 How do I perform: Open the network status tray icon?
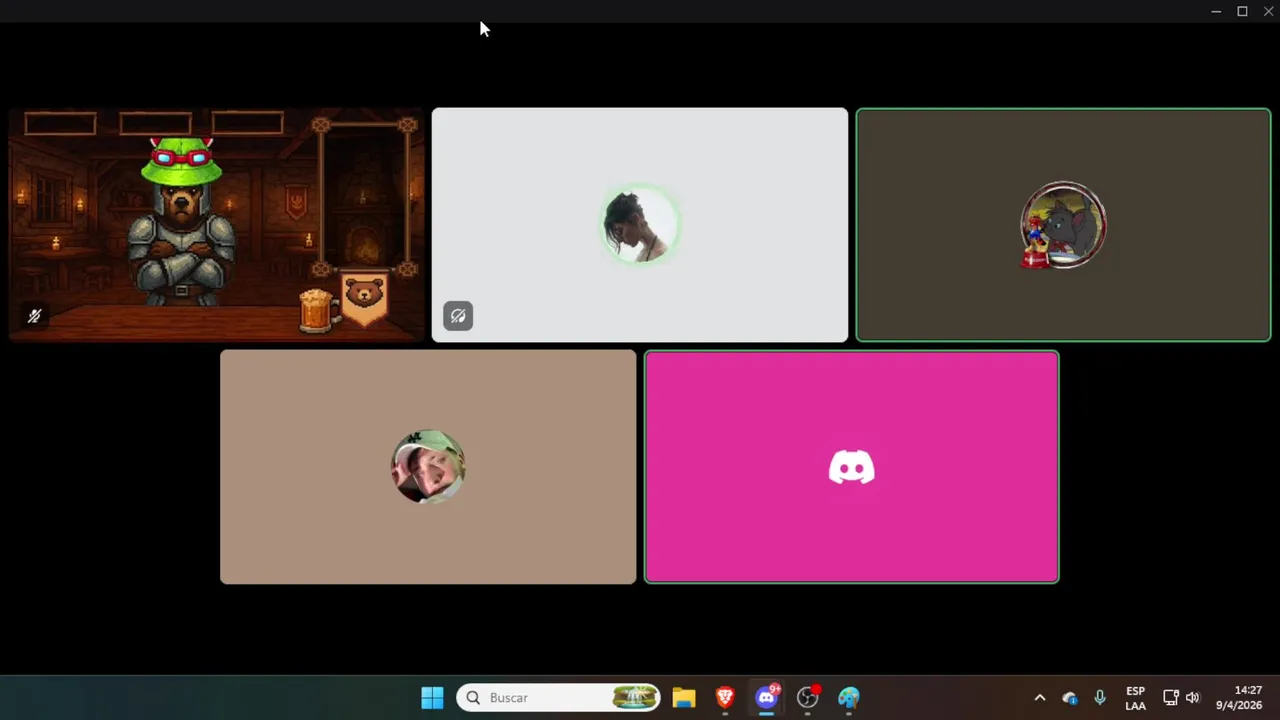1170,698
